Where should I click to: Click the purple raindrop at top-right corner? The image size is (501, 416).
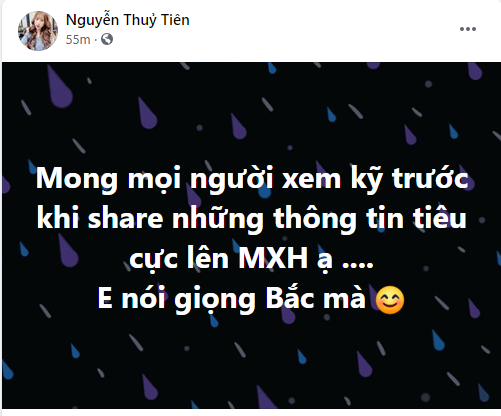tap(475, 71)
